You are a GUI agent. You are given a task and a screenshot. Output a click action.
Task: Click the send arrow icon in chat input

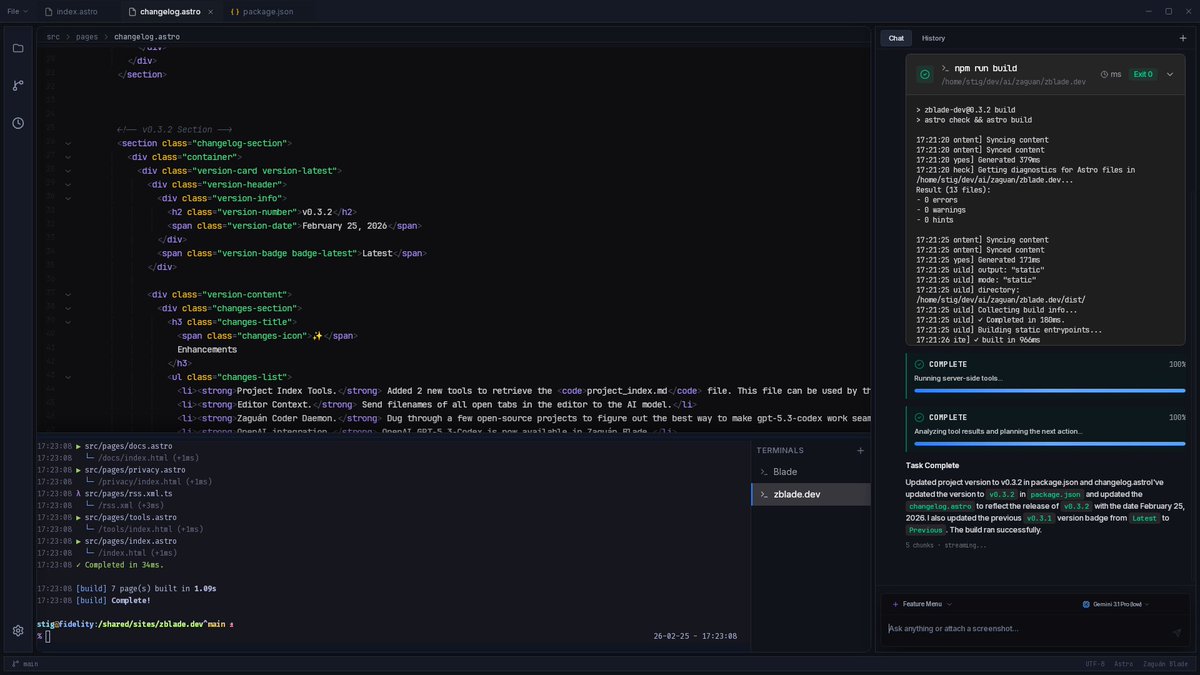pos(1177,632)
